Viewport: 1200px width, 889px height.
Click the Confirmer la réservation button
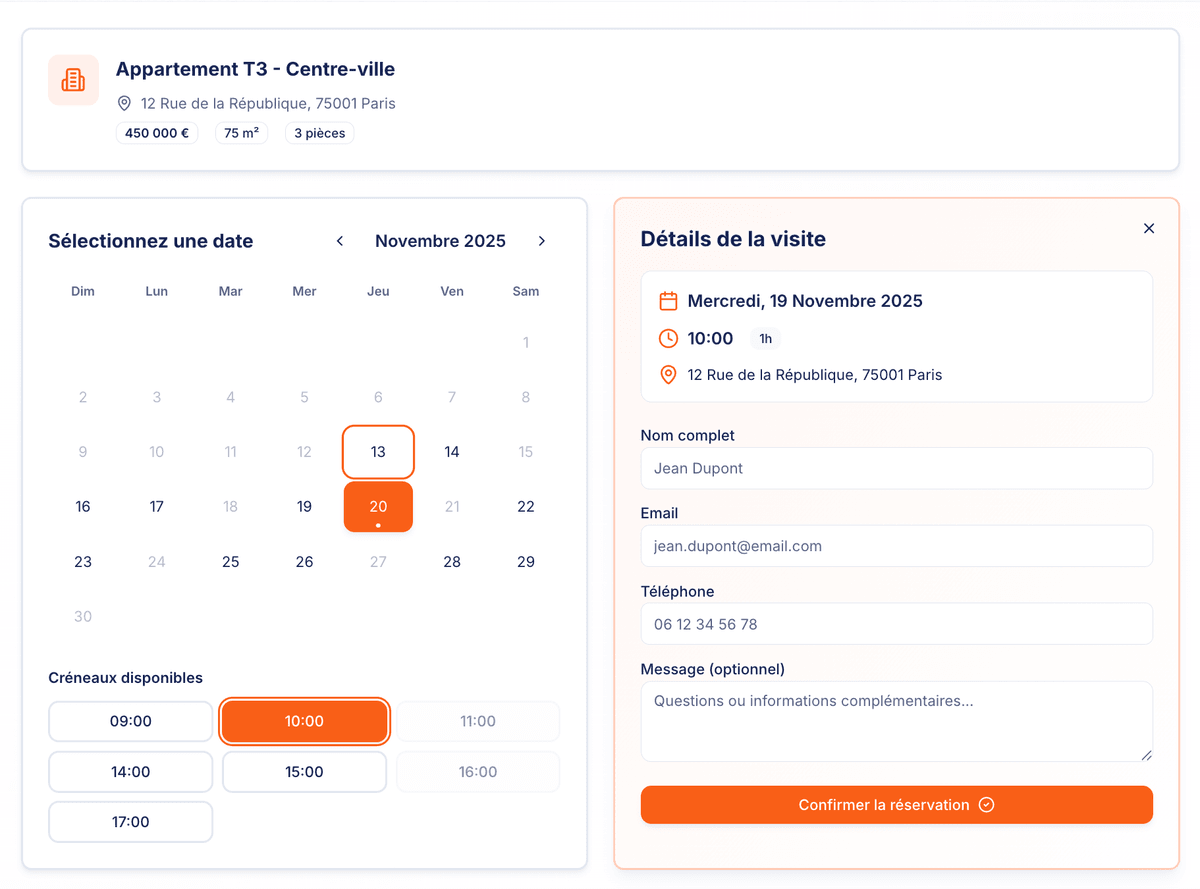(x=896, y=805)
